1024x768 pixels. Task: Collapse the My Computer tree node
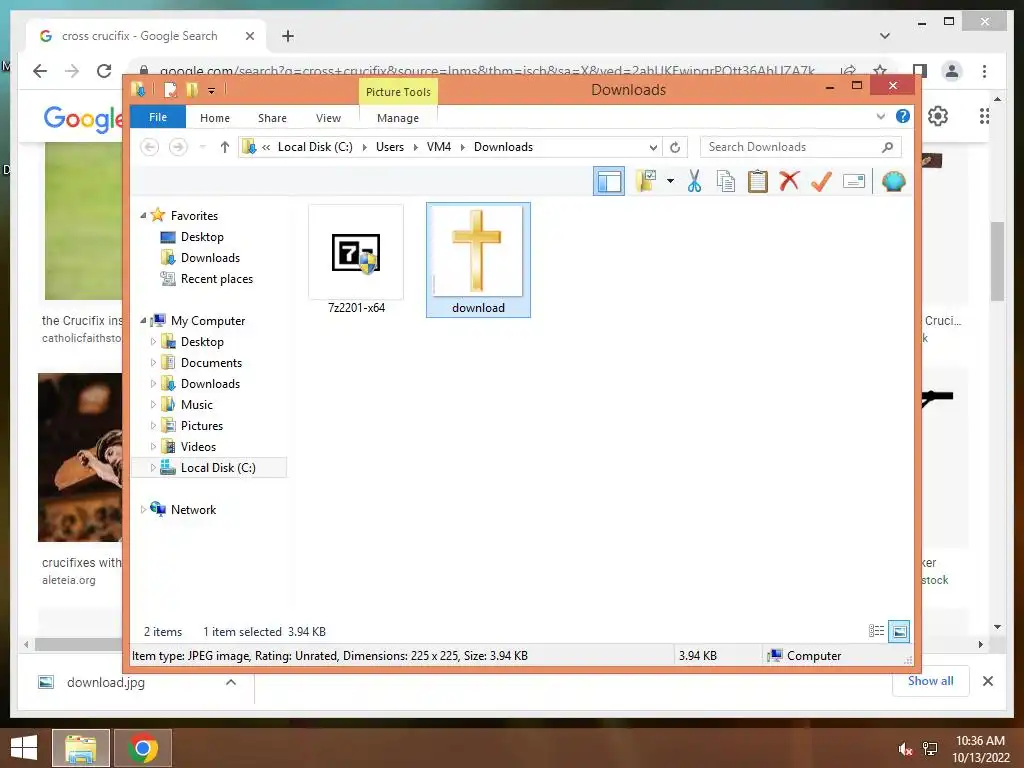(x=143, y=320)
